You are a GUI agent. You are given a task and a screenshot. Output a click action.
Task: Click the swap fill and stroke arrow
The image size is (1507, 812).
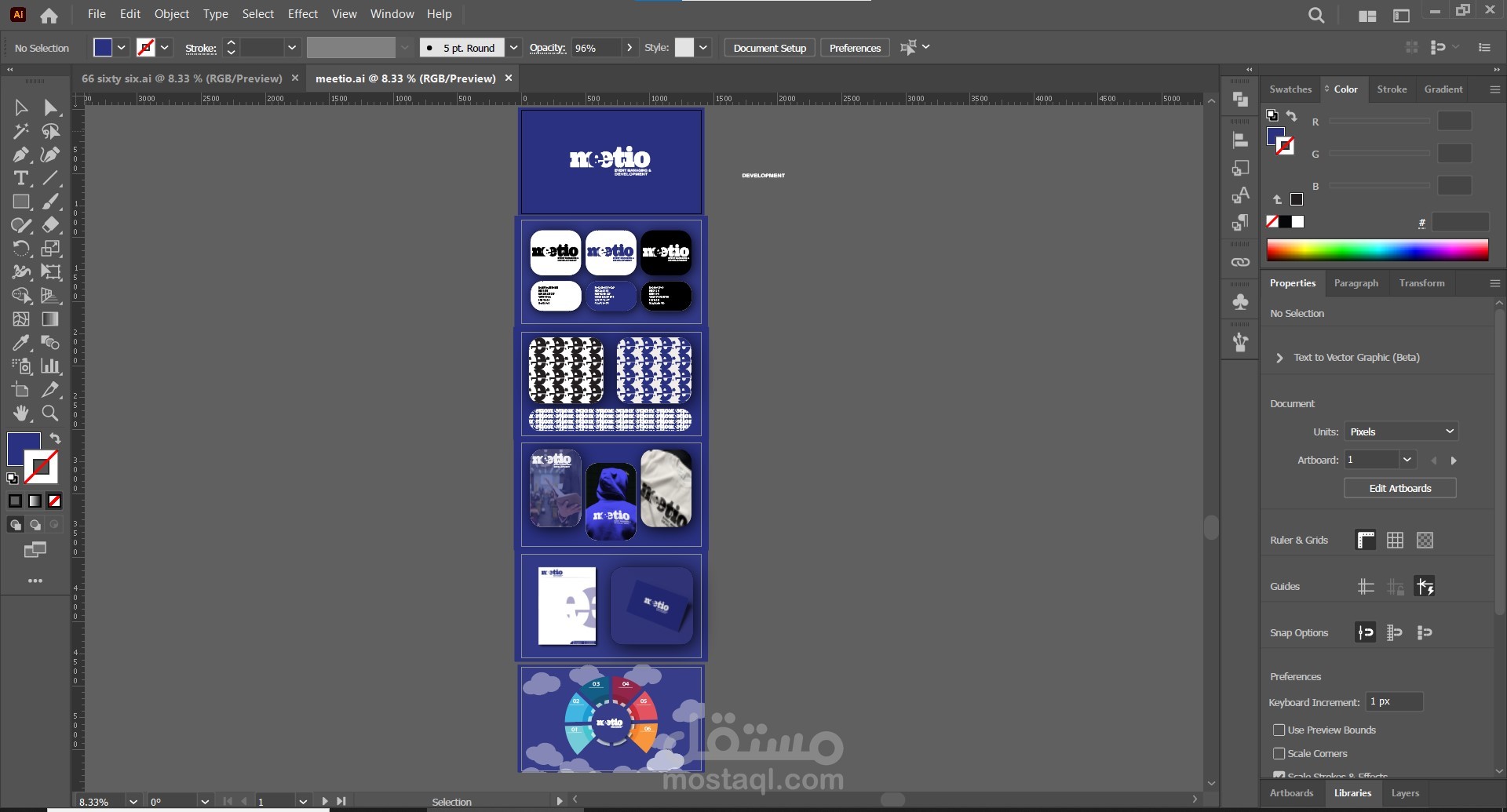55,438
